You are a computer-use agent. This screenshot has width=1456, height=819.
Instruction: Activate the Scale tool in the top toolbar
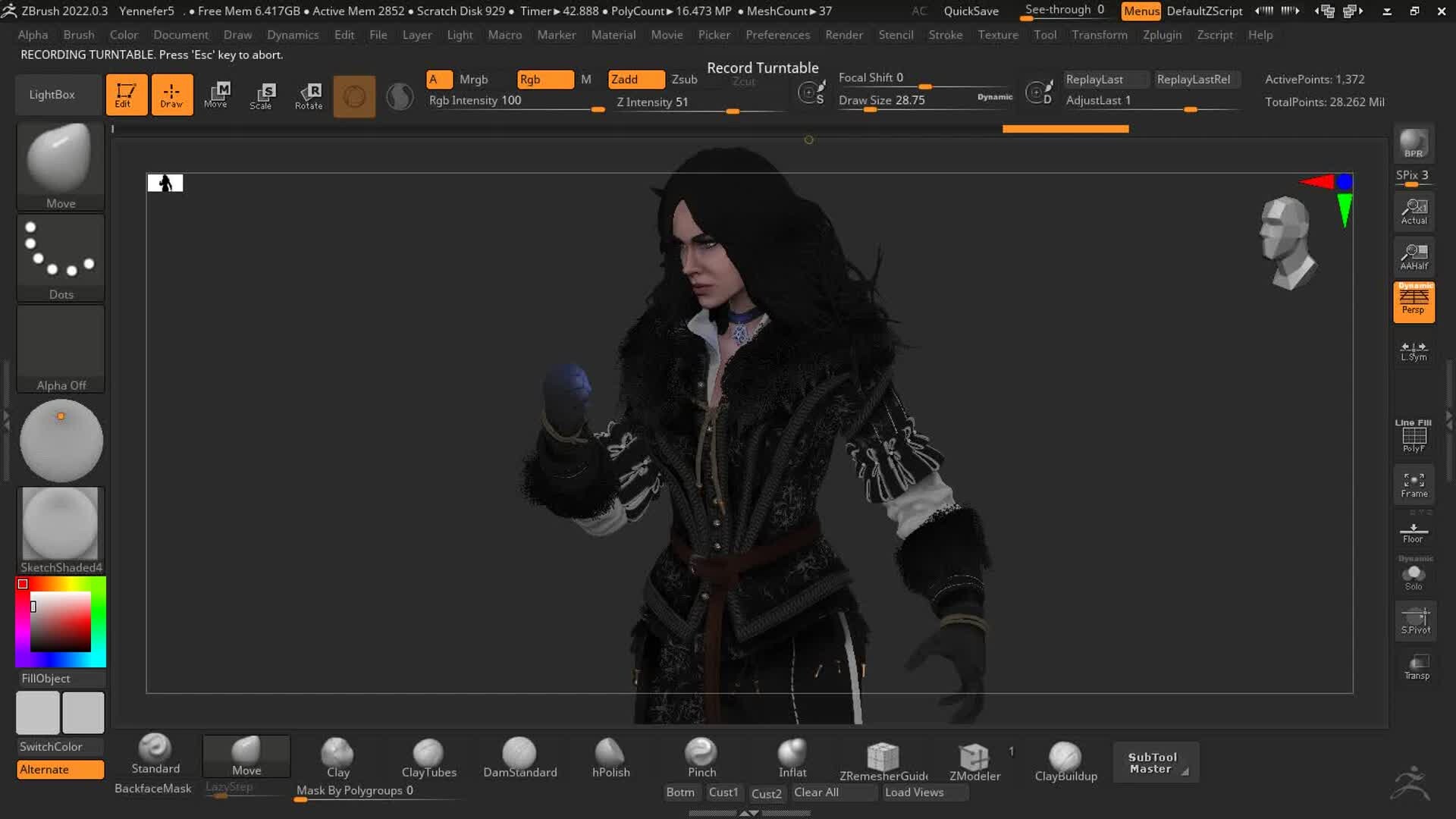pyautogui.click(x=262, y=96)
